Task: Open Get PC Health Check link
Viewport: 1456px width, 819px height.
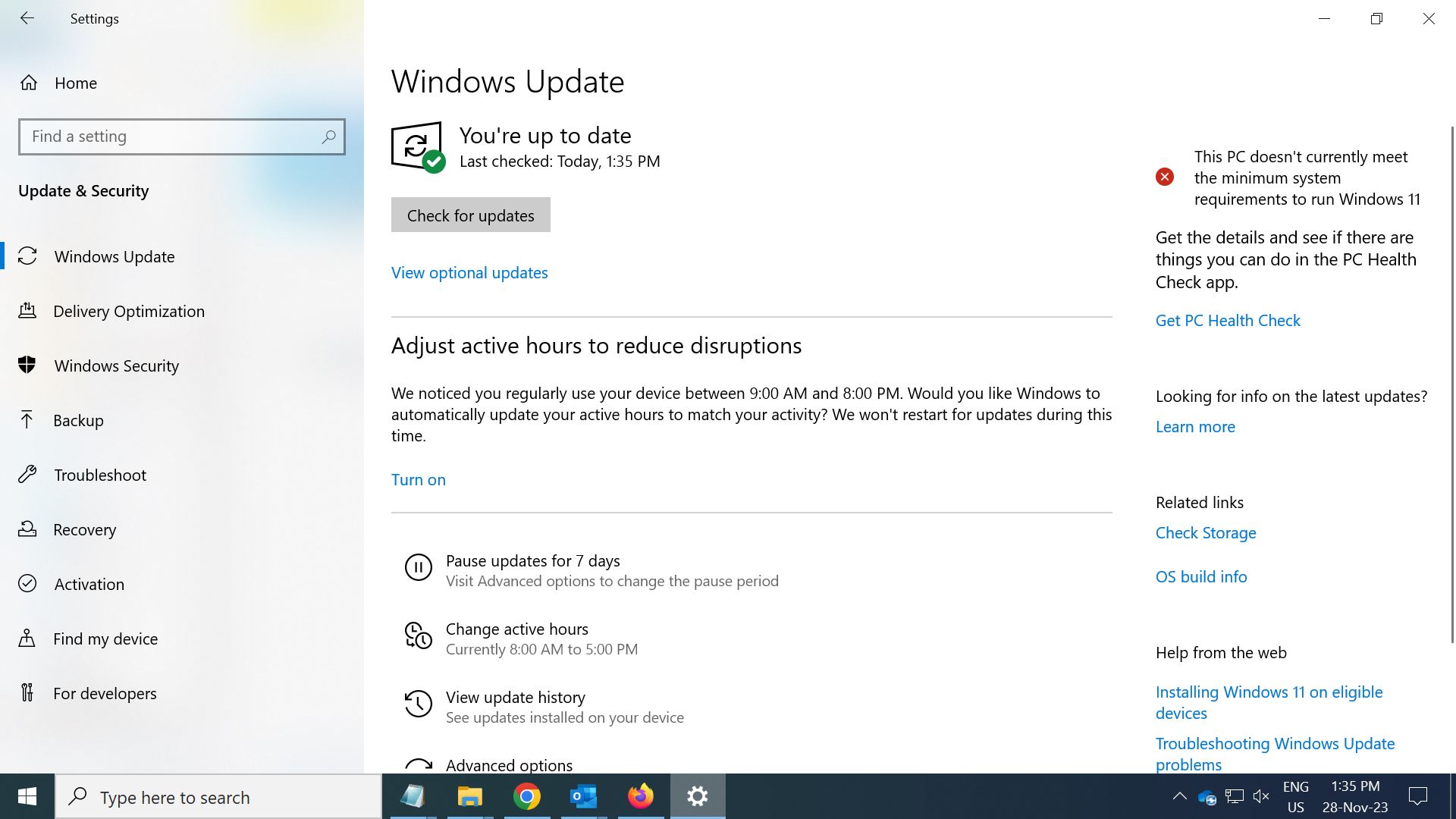Action: tap(1227, 319)
